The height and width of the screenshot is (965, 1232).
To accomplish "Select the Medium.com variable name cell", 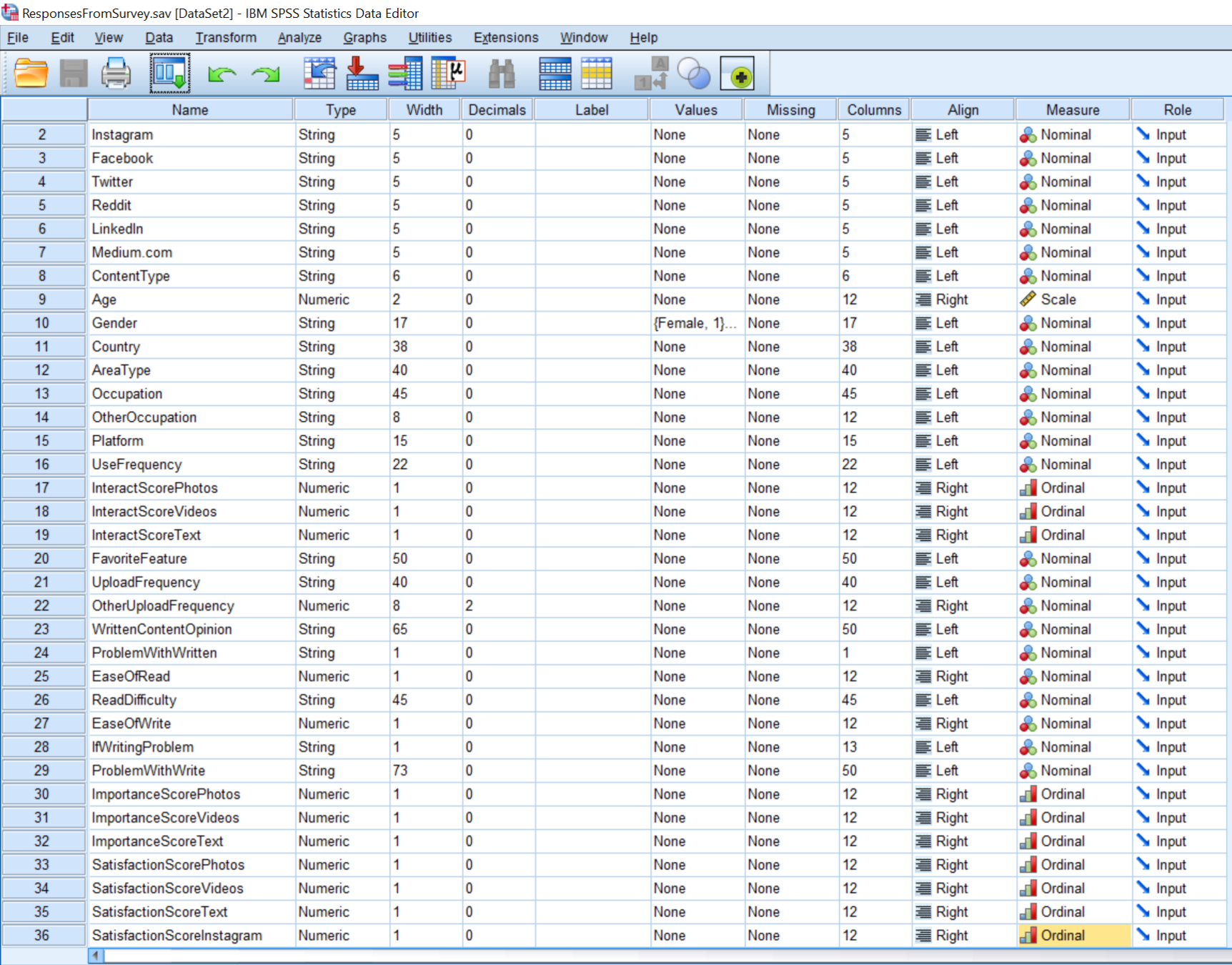I will click(x=191, y=252).
